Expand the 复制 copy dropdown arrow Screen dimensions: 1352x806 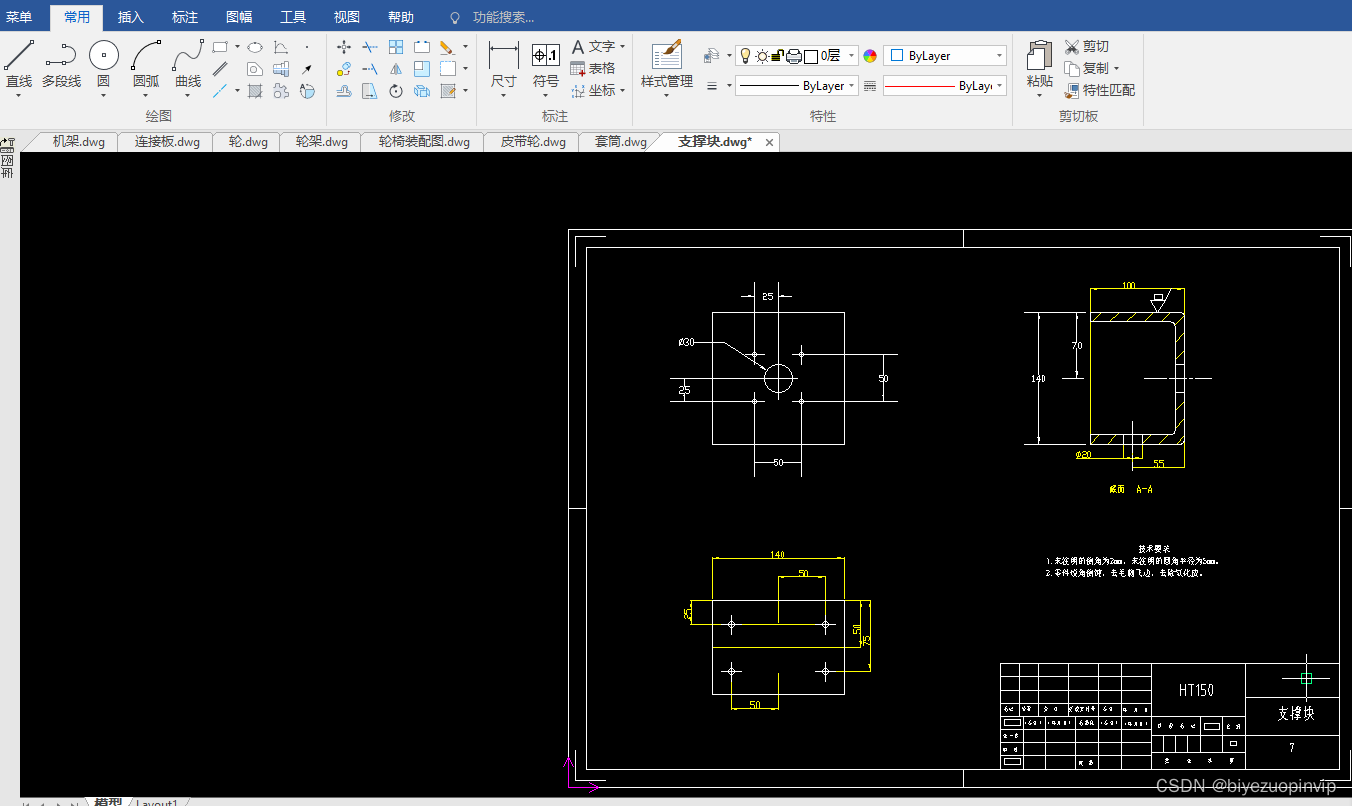point(1116,68)
